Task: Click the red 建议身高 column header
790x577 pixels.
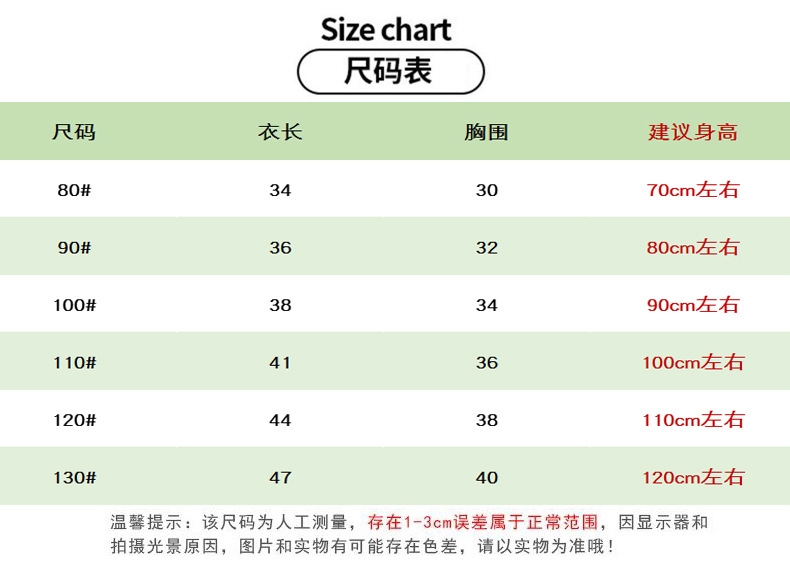Action: point(693,132)
